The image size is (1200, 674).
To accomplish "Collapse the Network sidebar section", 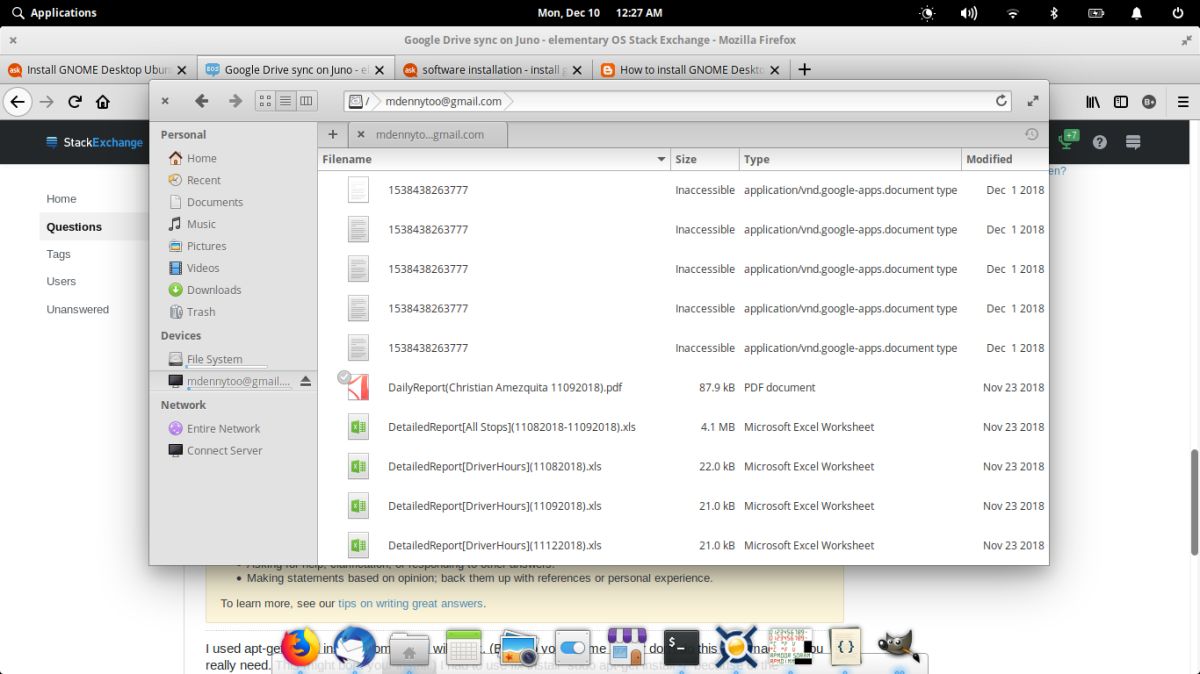I will [183, 405].
